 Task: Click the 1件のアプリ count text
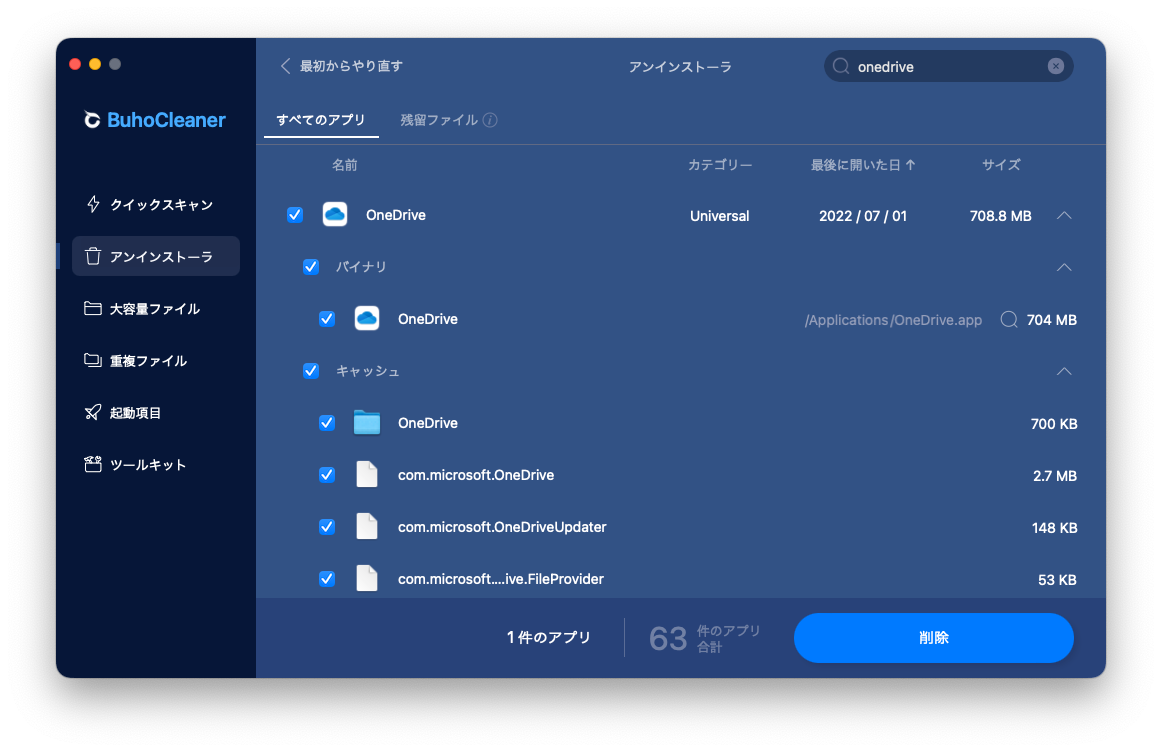[x=548, y=638]
